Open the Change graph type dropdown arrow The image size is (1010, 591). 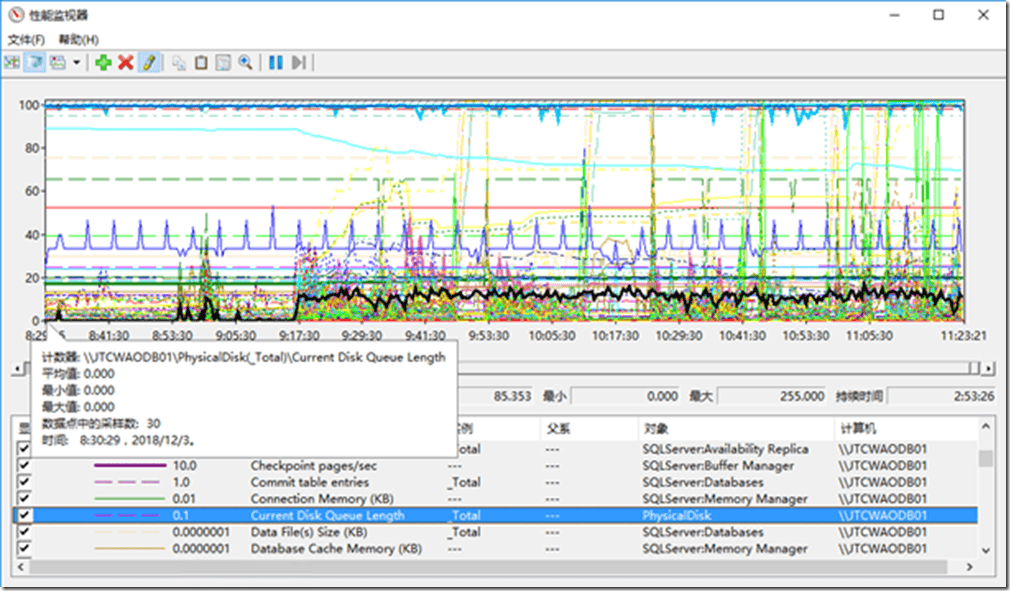[x=76, y=63]
